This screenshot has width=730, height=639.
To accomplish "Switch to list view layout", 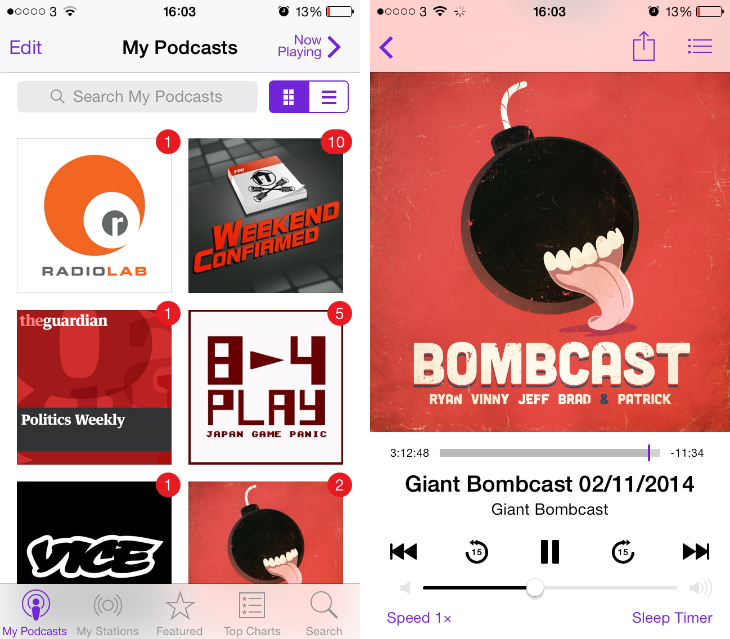I will [x=329, y=97].
